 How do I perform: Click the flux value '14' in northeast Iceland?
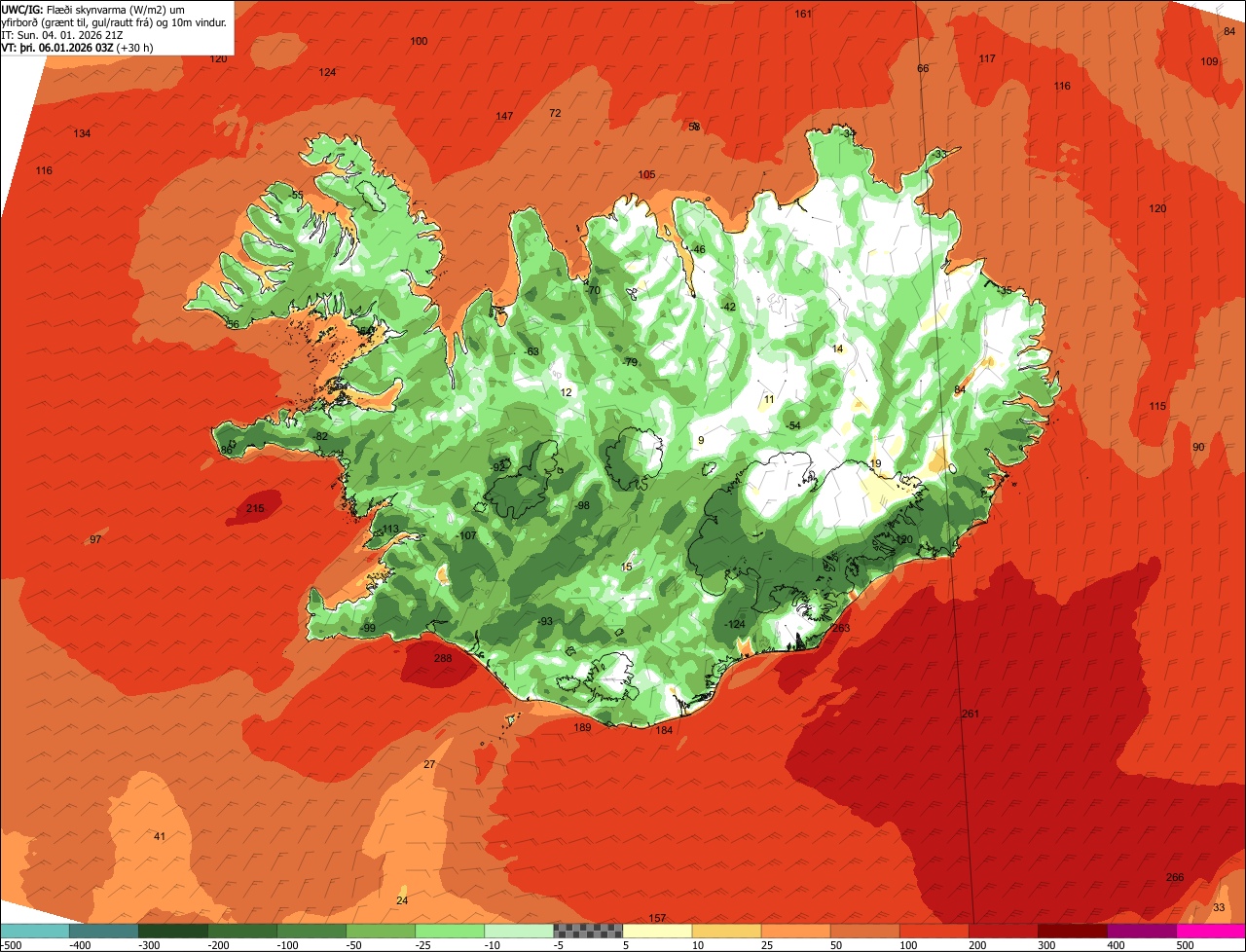[837, 349]
